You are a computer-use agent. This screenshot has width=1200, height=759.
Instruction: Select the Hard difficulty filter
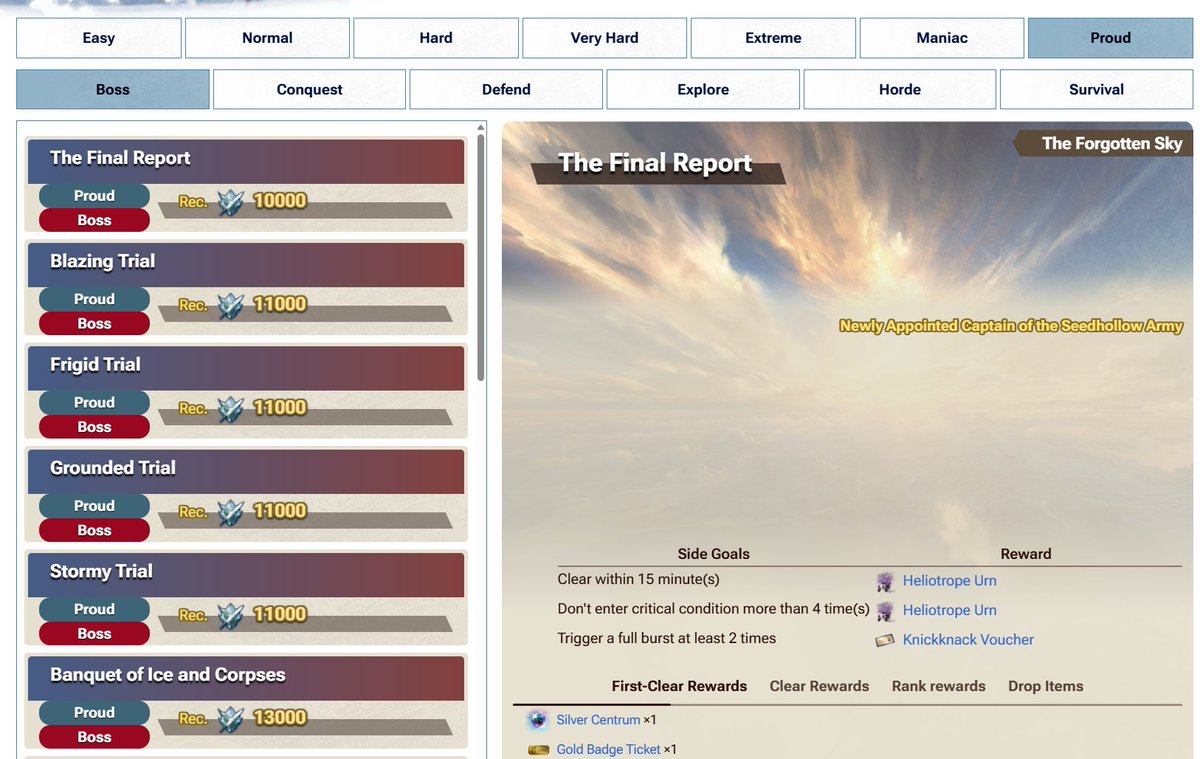(x=436, y=38)
